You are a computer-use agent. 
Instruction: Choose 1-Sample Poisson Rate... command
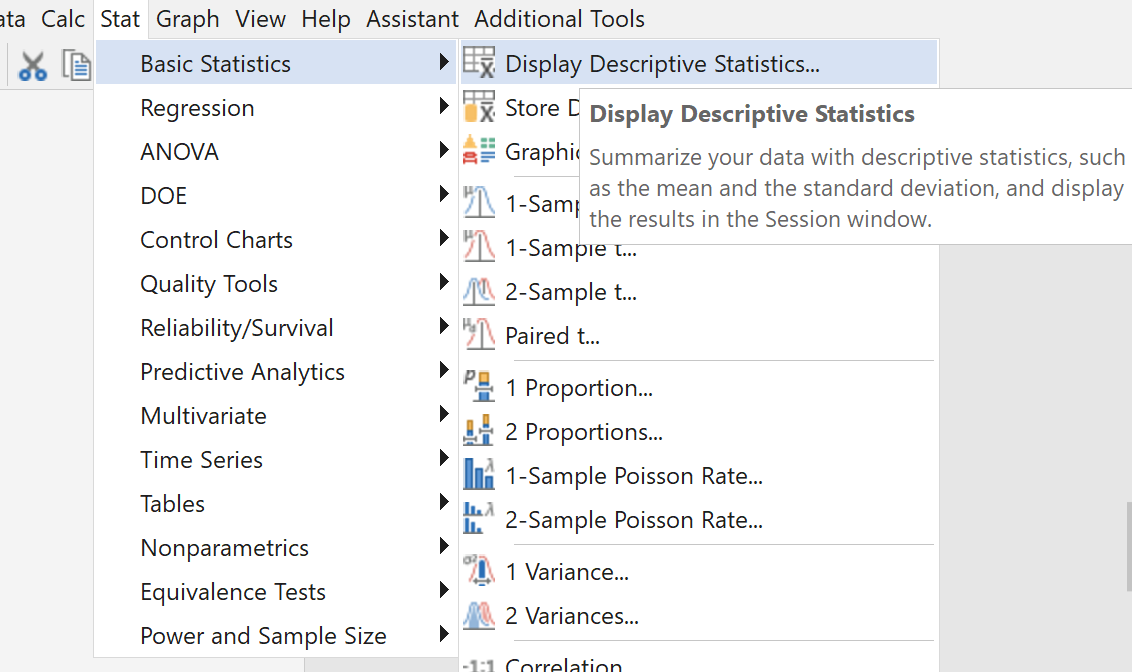tap(699, 476)
